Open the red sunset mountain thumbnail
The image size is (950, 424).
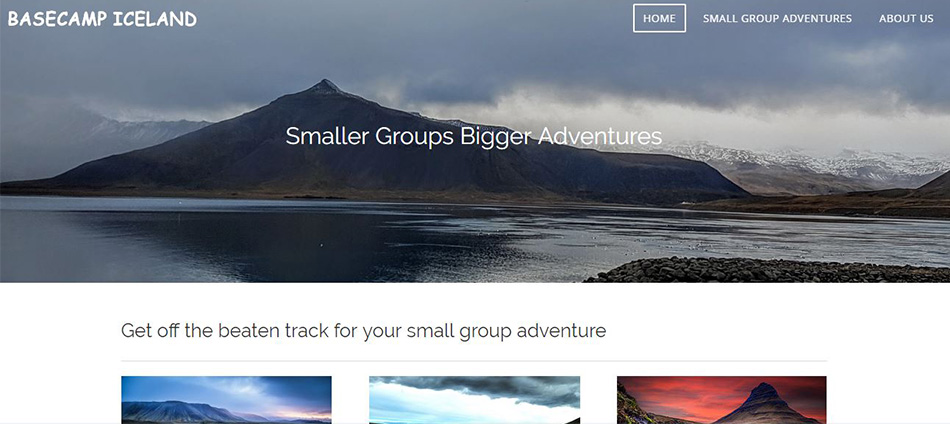point(722,400)
